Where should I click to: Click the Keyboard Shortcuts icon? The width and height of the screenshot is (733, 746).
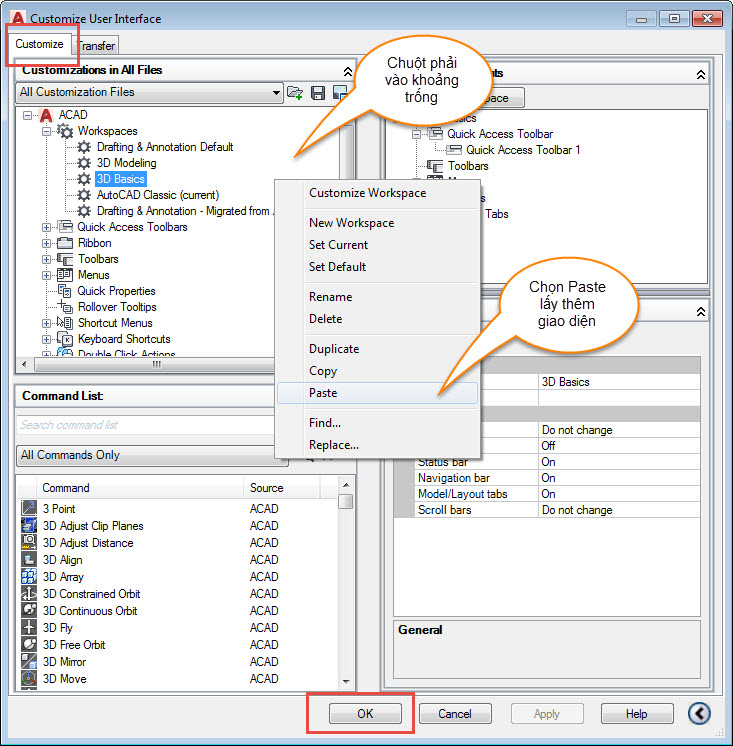click(x=65, y=339)
